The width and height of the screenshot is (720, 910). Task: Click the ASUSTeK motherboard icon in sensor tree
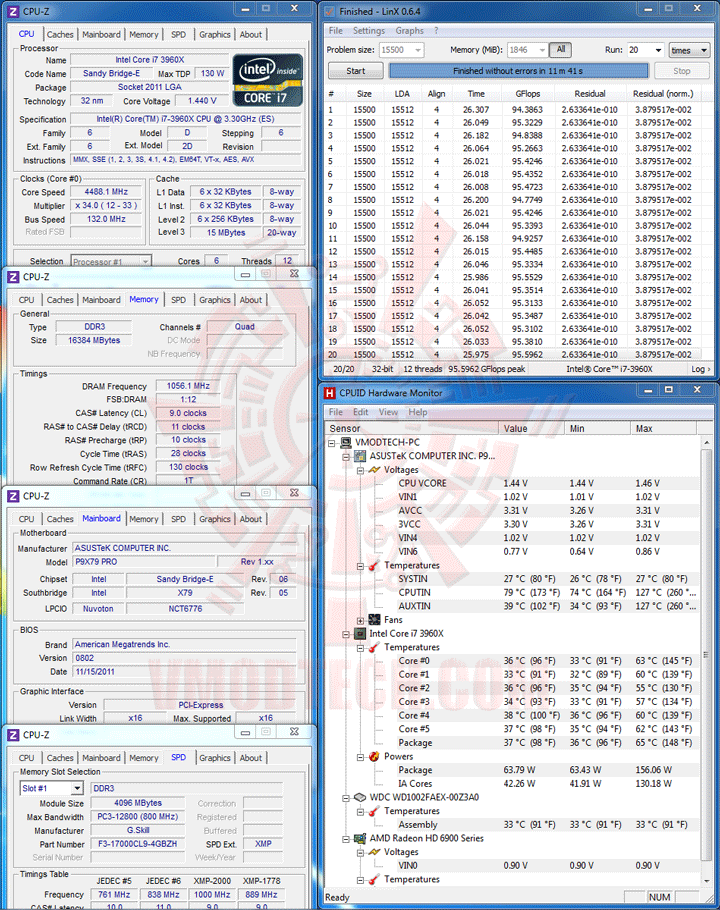point(360,456)
